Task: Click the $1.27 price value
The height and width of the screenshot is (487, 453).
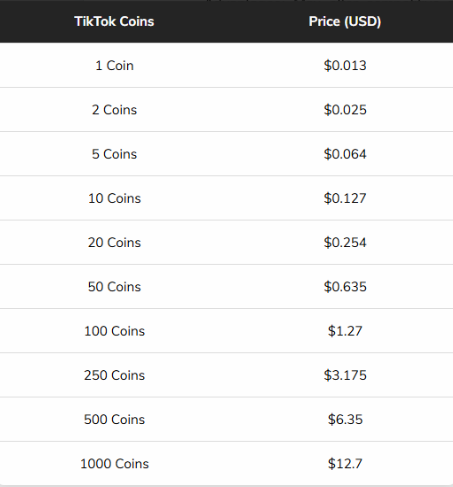Action: click(345, 331)
